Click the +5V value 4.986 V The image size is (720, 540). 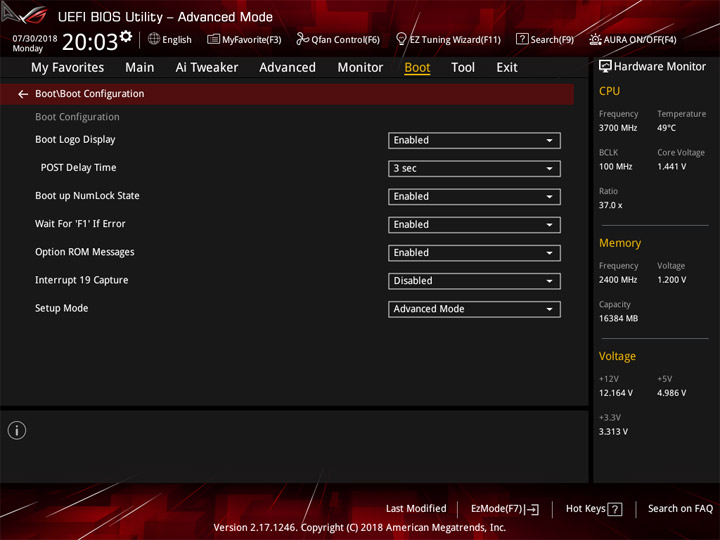pyautogui.click(x=672, y=393)
